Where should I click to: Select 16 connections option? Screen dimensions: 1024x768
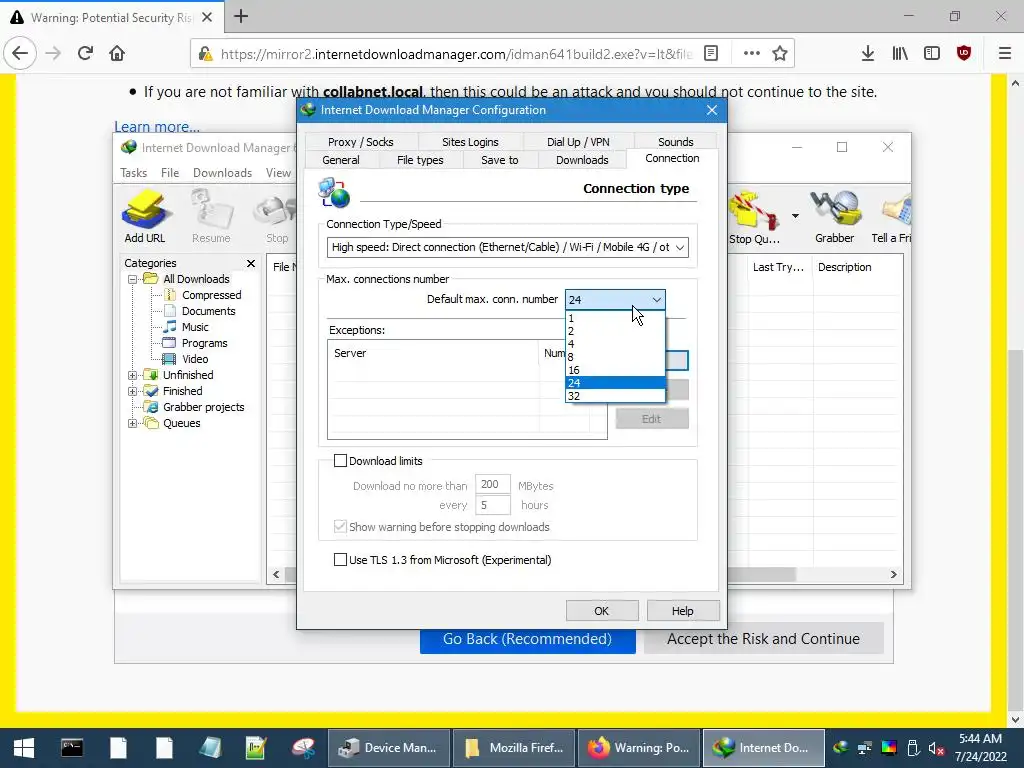[x=615, y=370]
